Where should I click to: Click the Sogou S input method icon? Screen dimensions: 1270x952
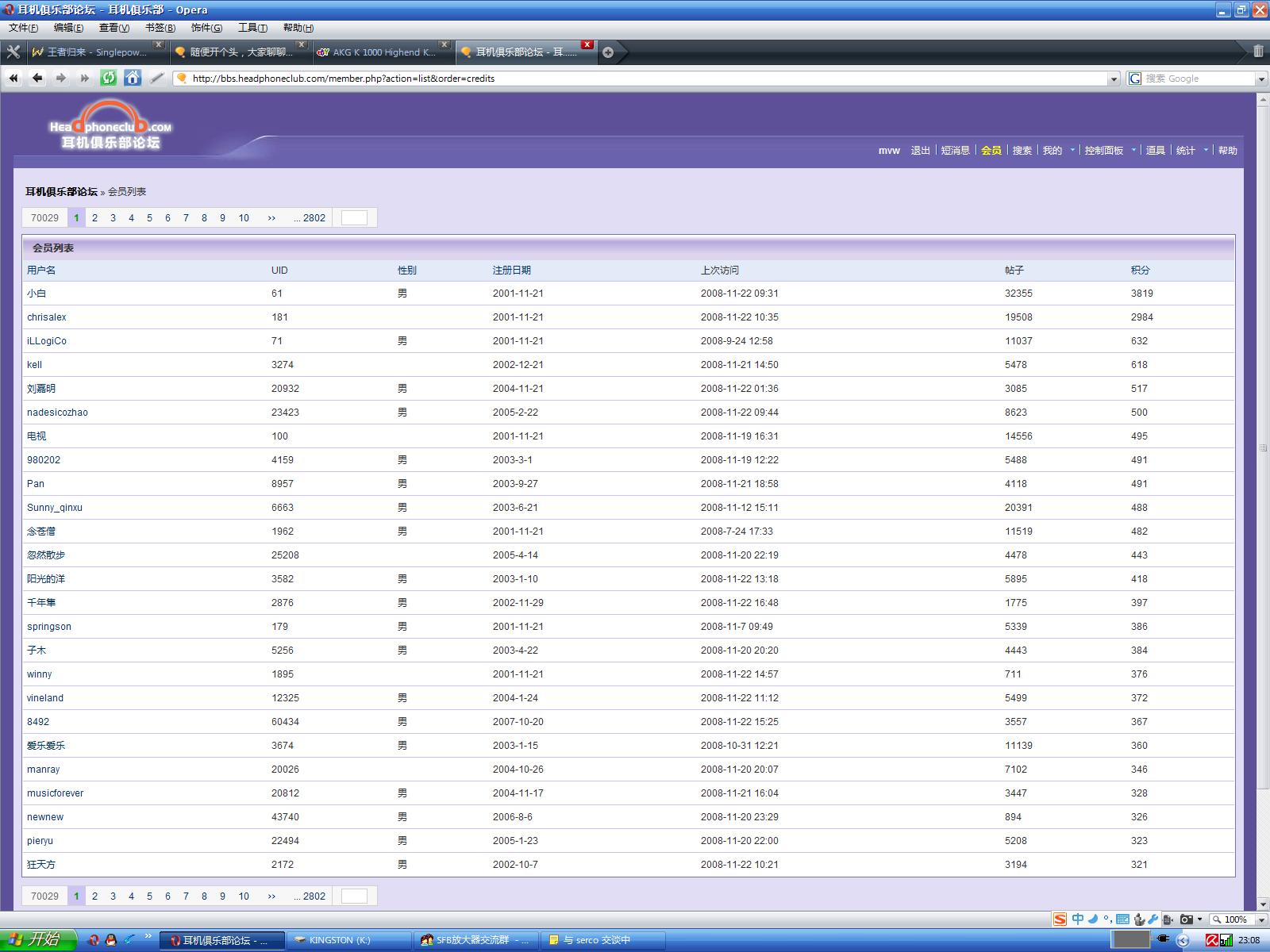[1060, 919]
